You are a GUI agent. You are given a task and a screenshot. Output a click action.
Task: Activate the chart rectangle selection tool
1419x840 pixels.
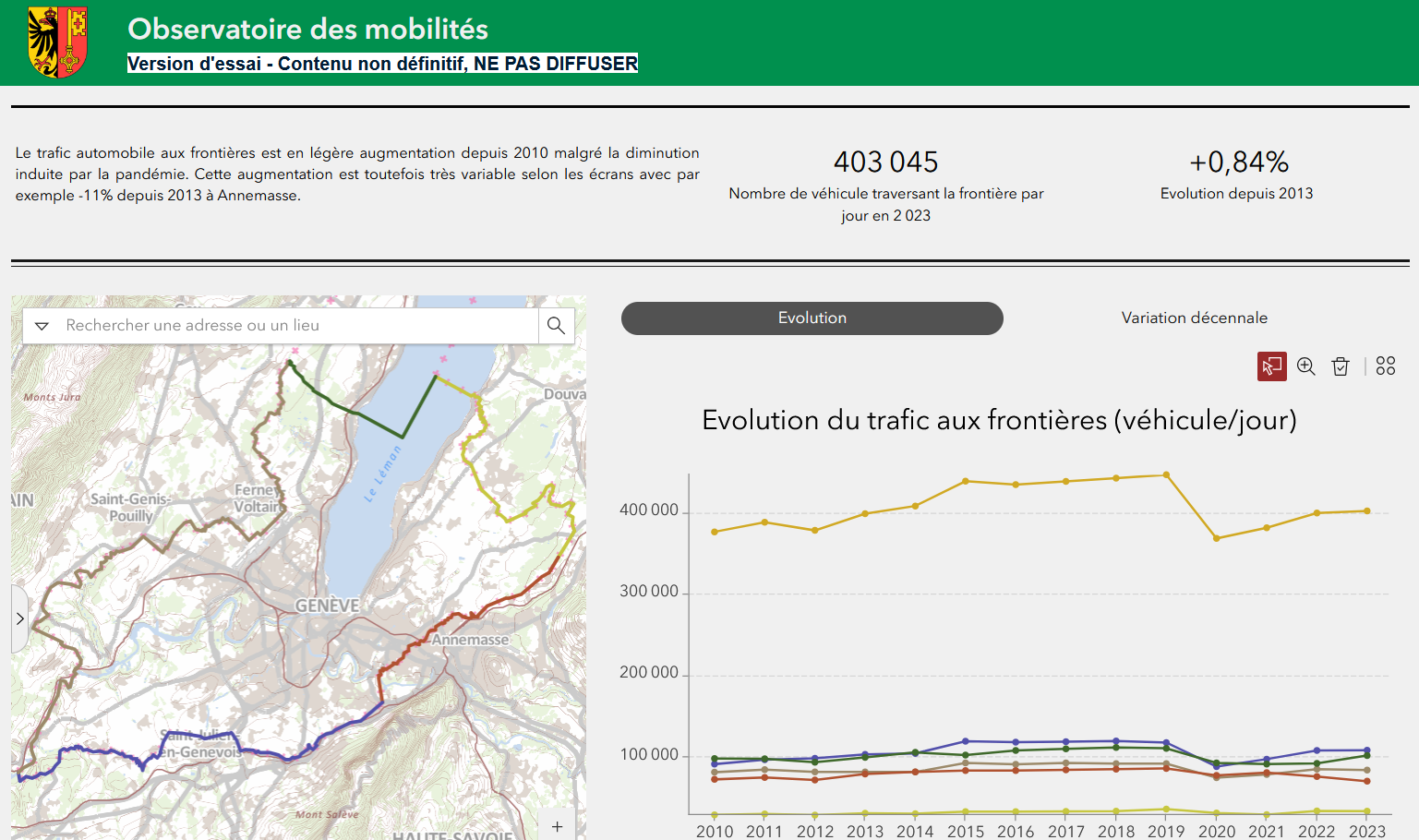pos(1271,366)
